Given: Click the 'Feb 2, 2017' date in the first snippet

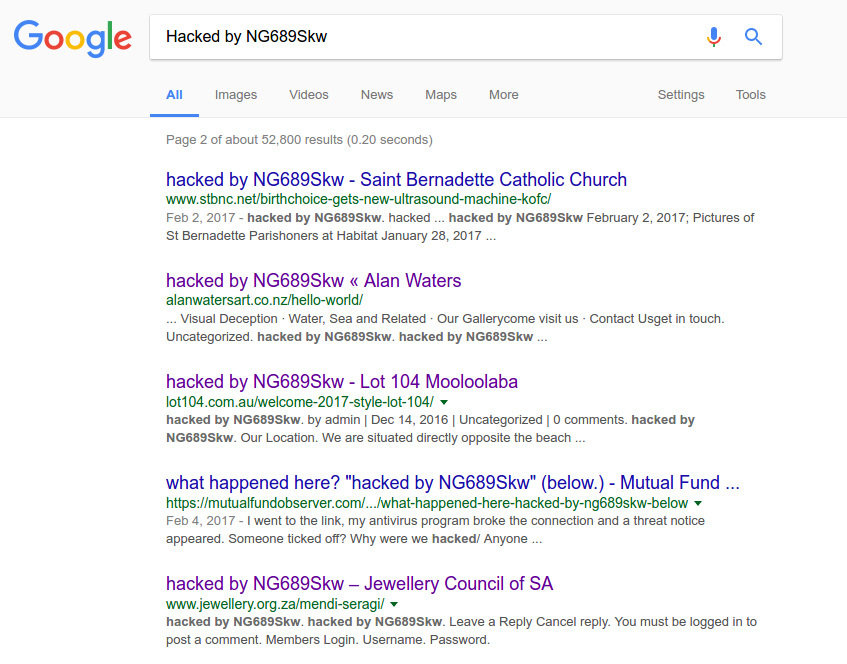Looking at the screenshot, I should click(200, 218).
